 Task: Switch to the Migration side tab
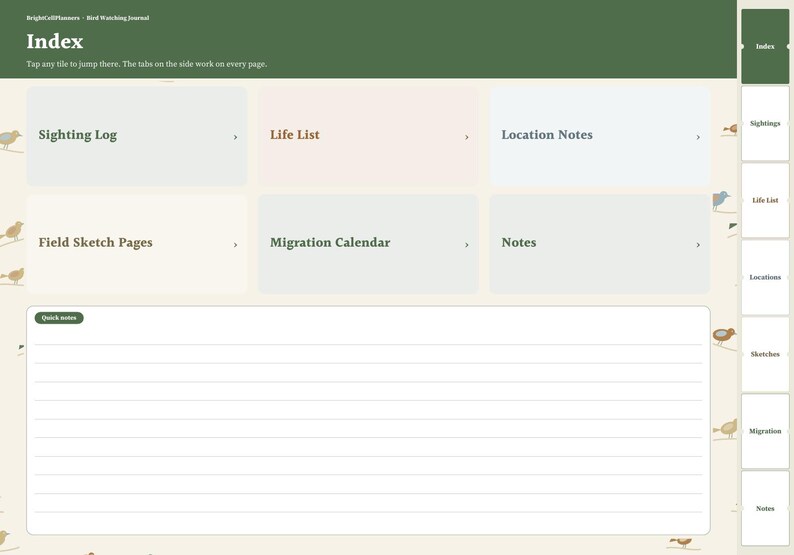(765, 431)
